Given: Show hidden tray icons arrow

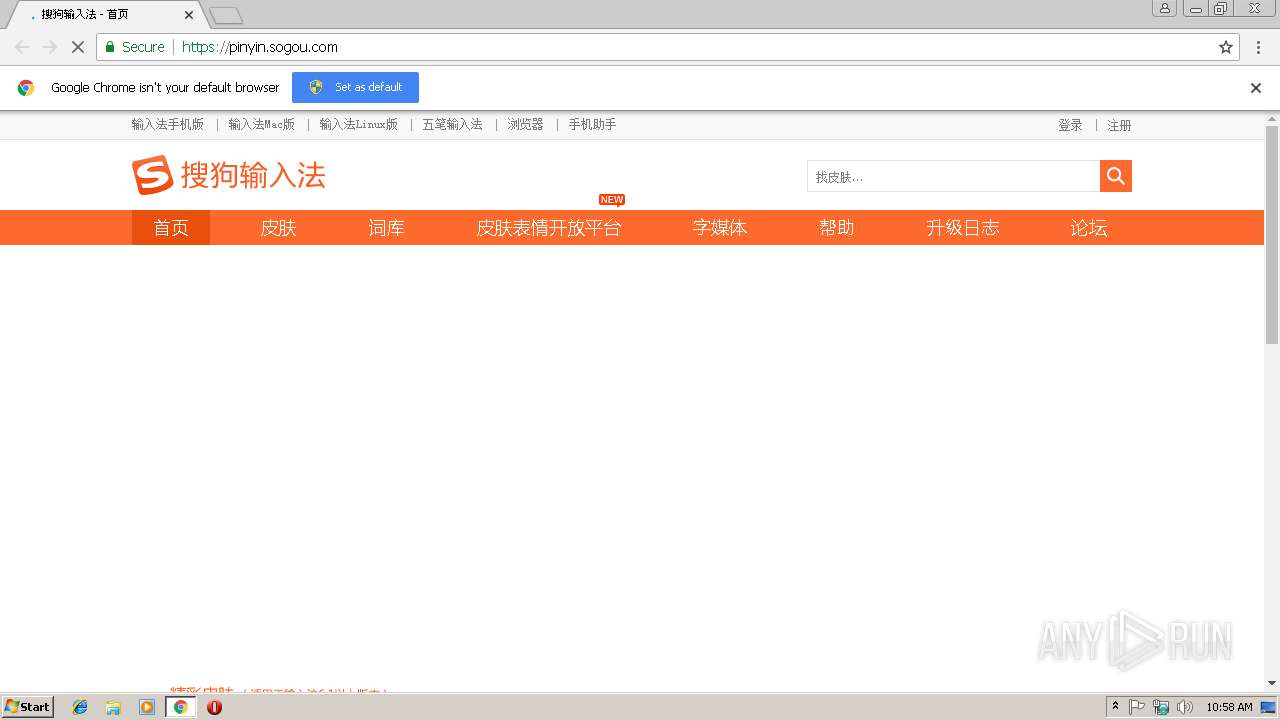Looking at the screenshot, I should tap(1115, 707).
